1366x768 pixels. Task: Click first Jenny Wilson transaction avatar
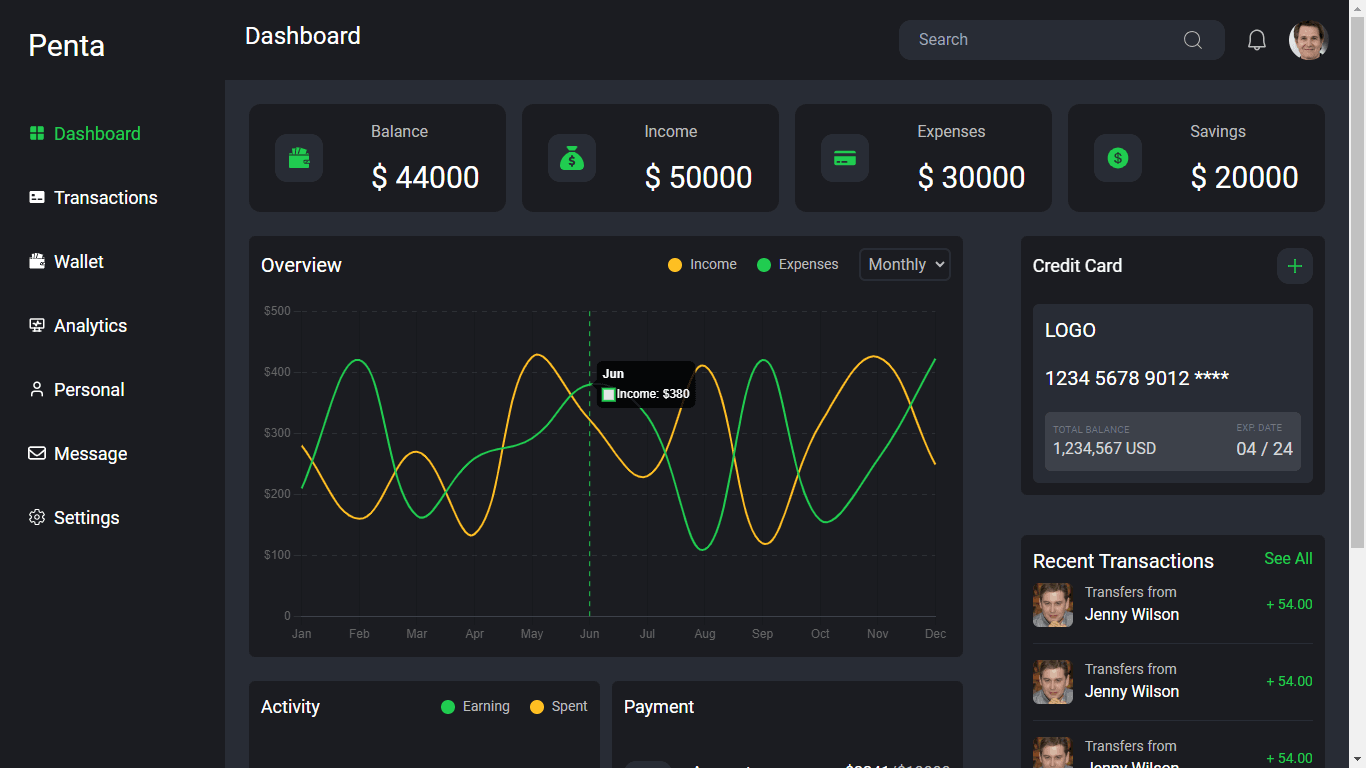click(1053, 605)
